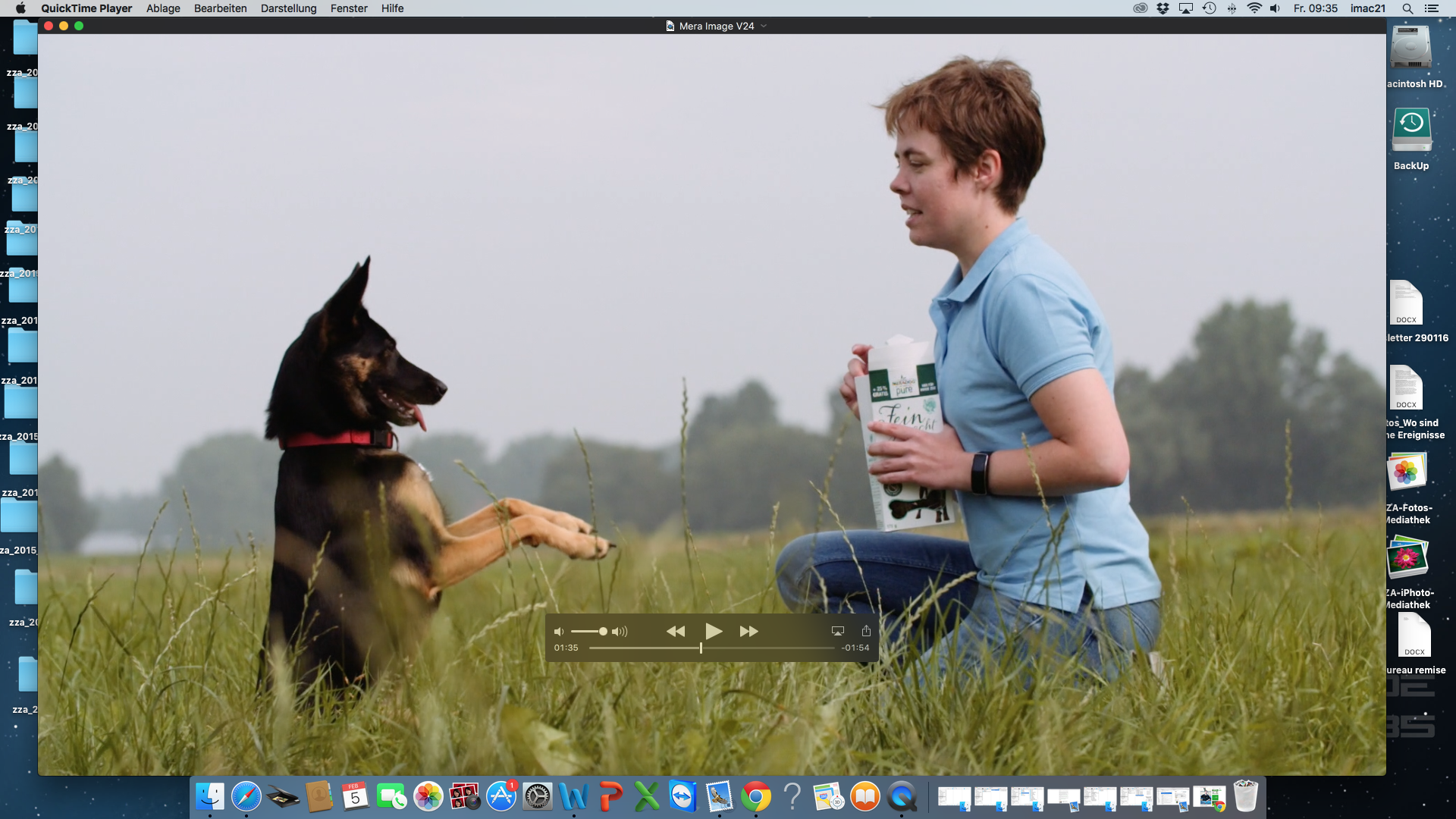Screen dimensions: 1456x819
Task: Click the fast forward button
Action: pyautogui.click(x=748, y=631)
